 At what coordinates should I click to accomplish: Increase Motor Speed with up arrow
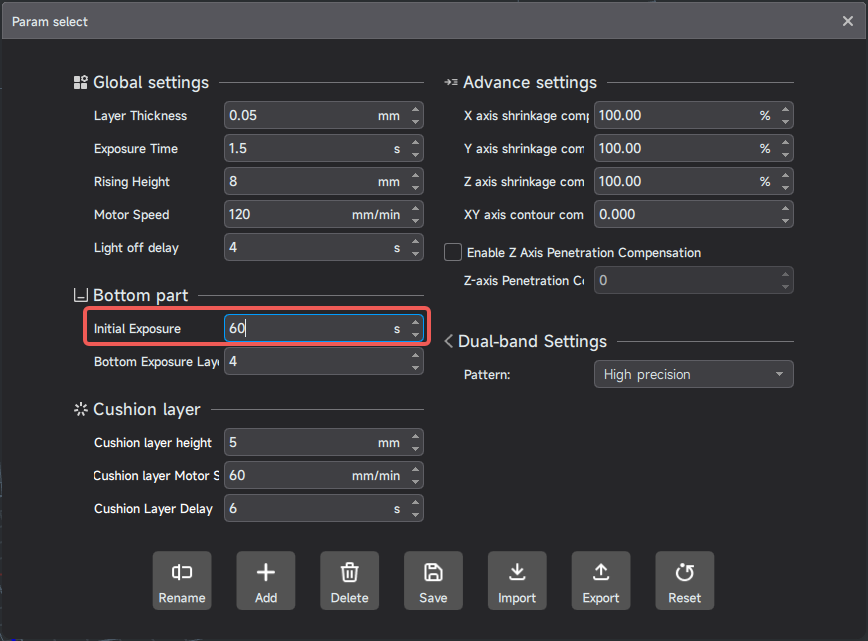click(416, 209)
